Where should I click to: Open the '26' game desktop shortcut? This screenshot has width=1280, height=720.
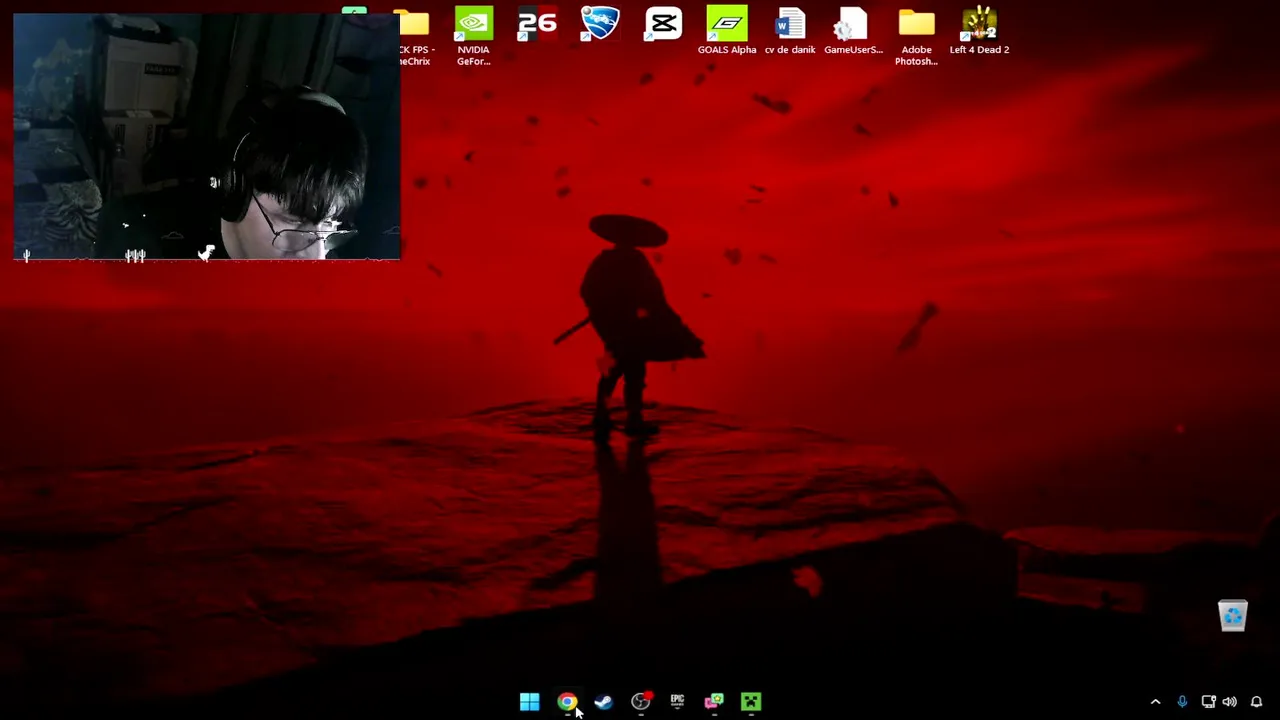pyautogui.click(x=537, y=24)
